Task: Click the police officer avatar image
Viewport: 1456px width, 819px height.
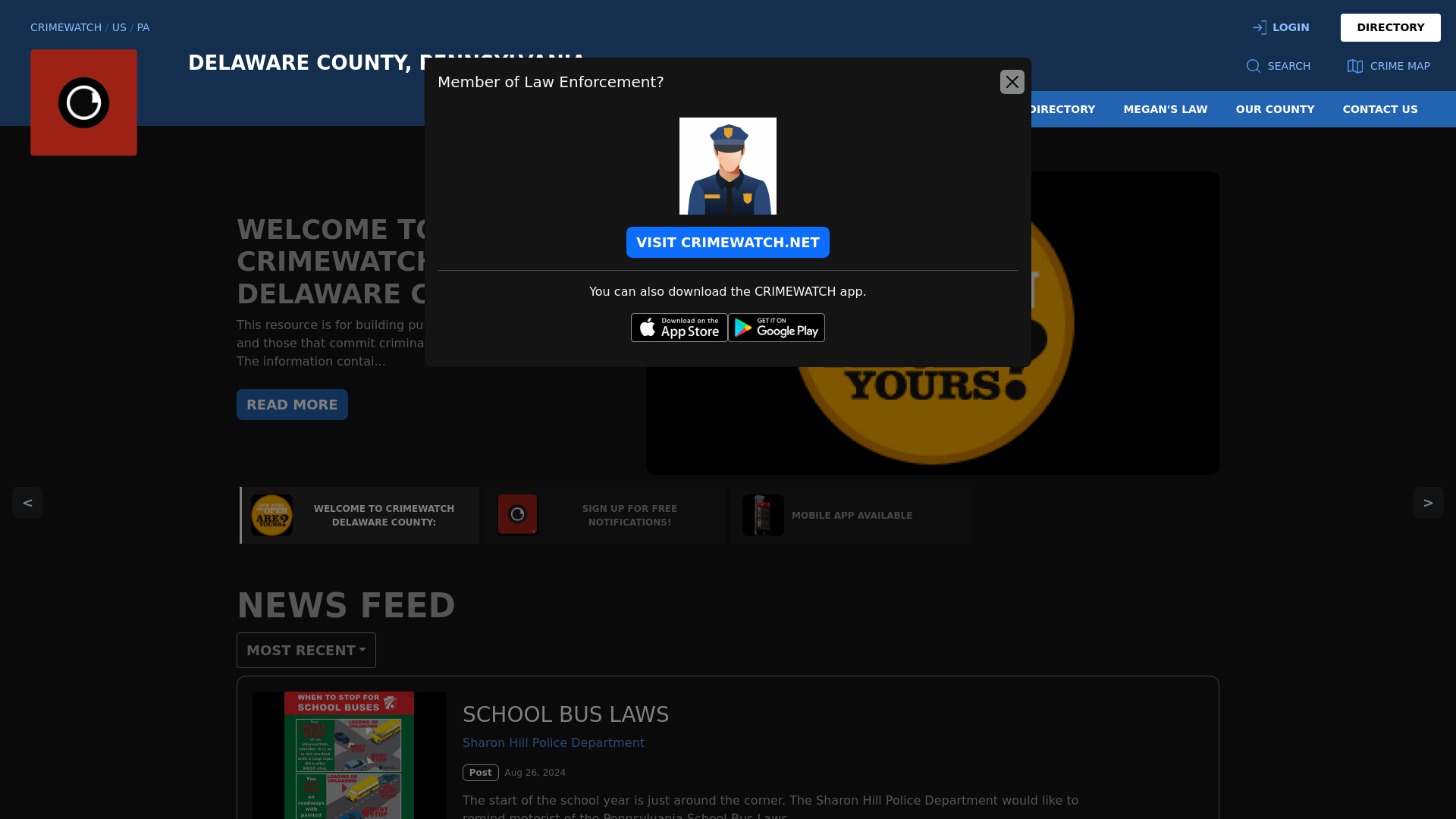Action: pyautogui.click(x=728, y=166)
